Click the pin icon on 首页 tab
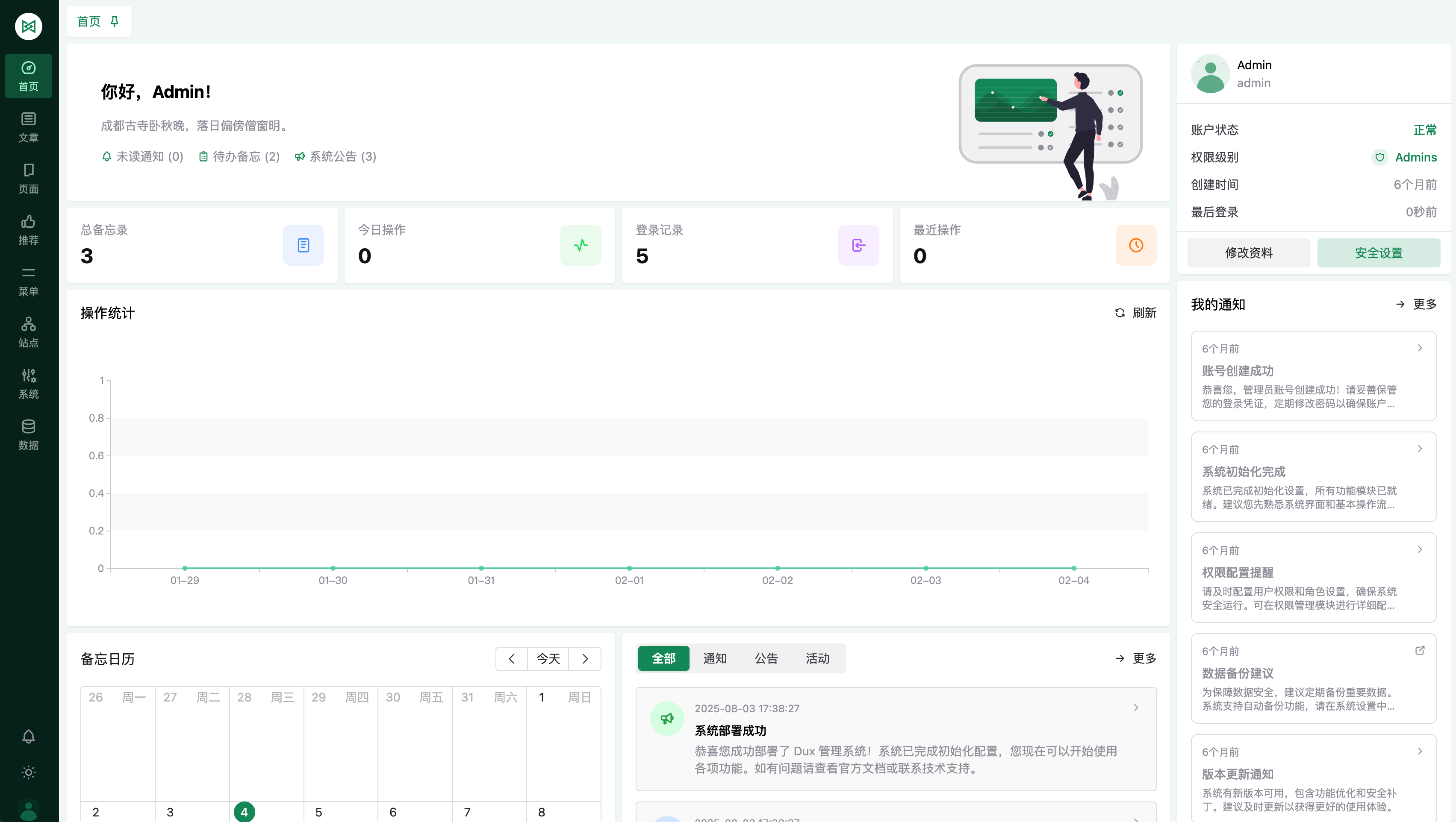 [x=115, y=21]
